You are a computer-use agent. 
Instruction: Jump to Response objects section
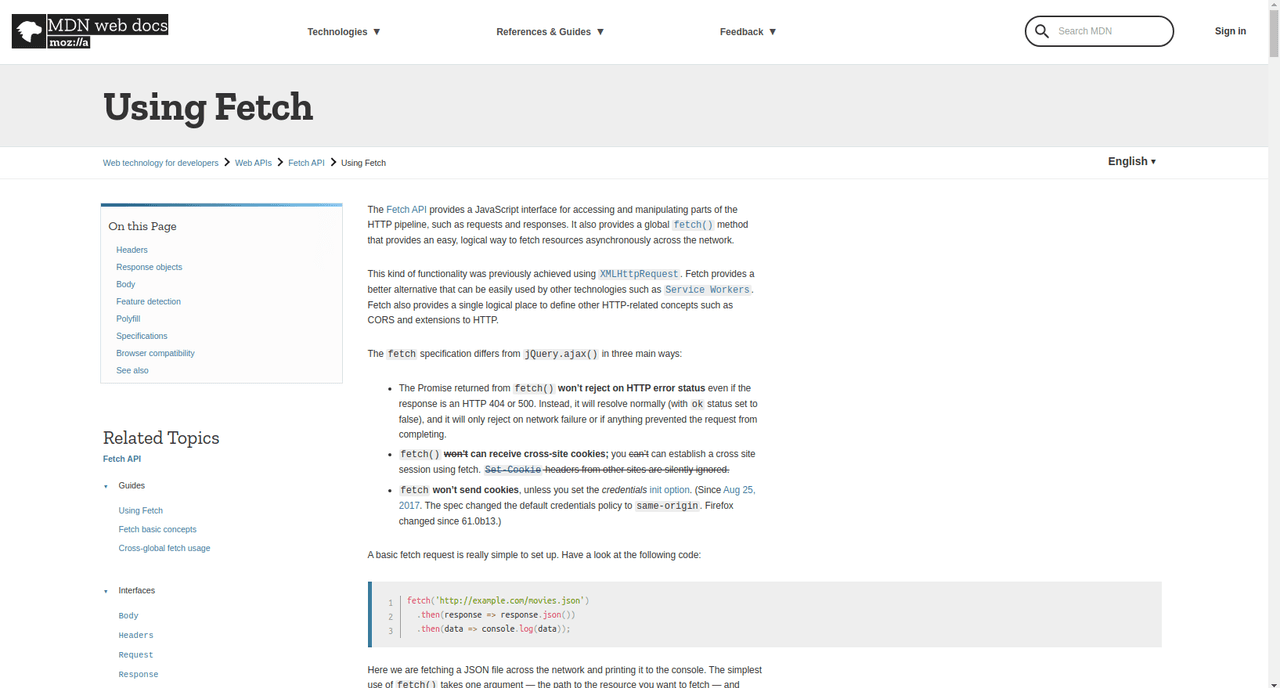(x=149, y=267)
